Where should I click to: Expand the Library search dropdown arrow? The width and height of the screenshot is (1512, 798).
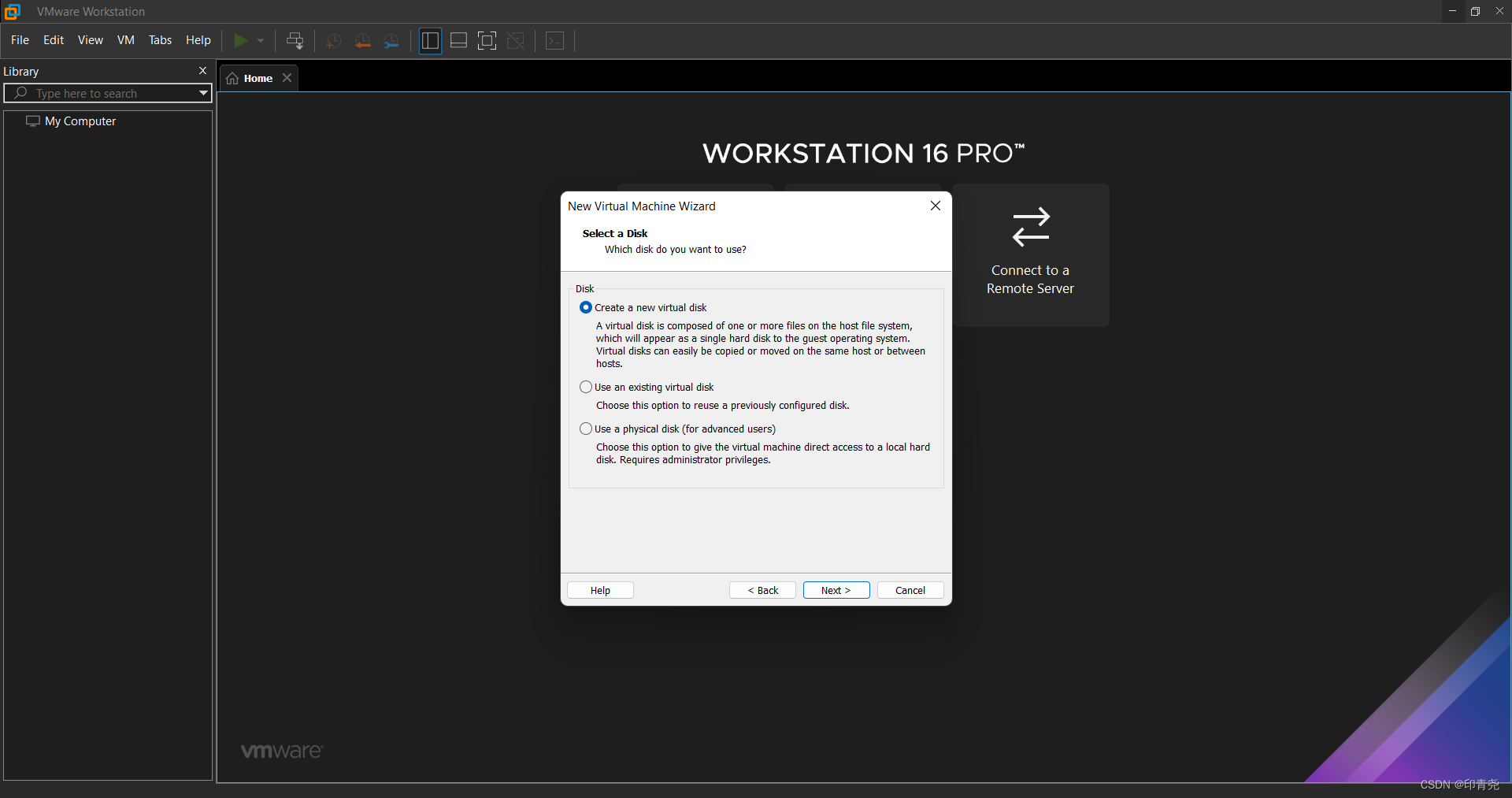coord(203,93)
